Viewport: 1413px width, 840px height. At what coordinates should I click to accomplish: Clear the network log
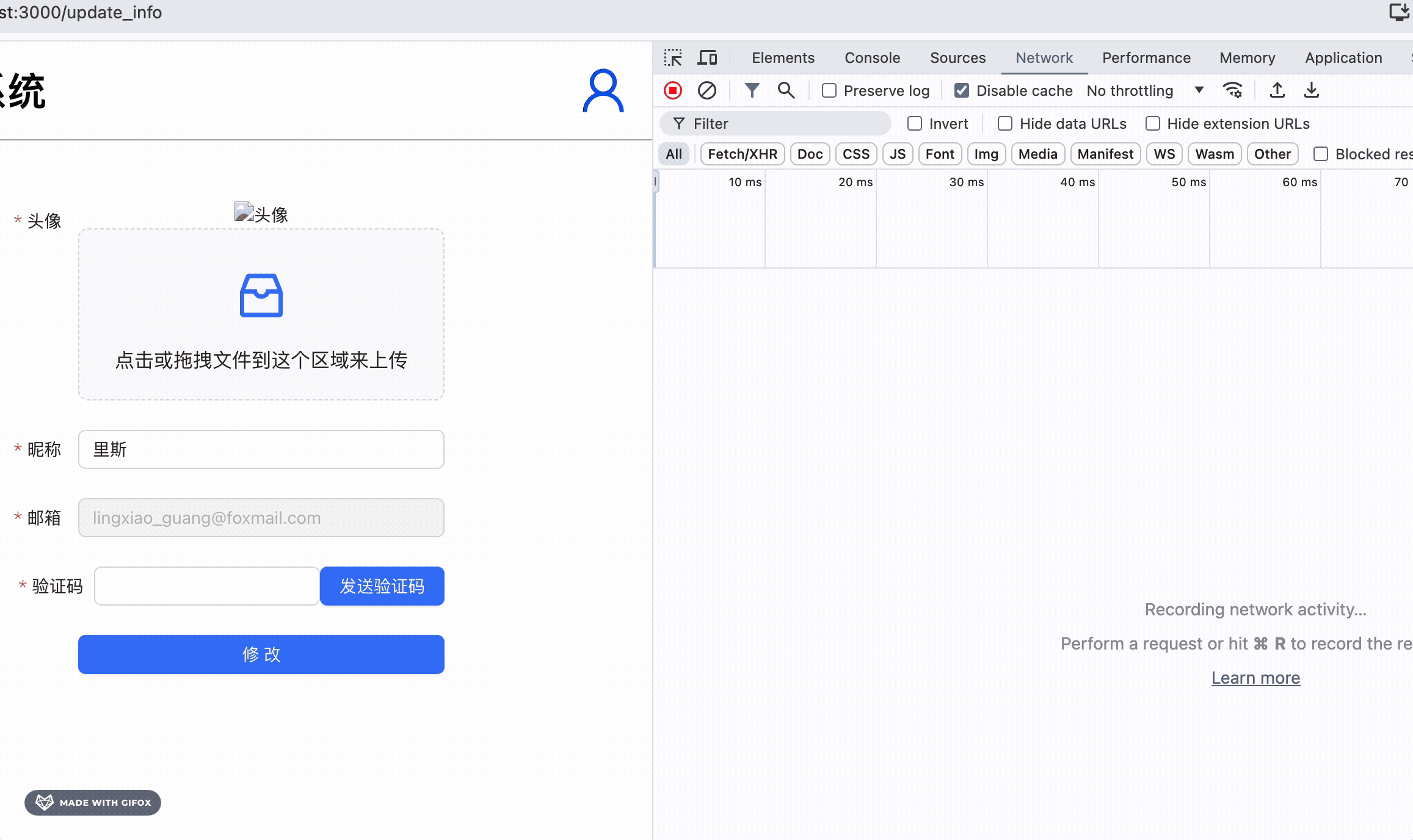(x=707, y=90)
